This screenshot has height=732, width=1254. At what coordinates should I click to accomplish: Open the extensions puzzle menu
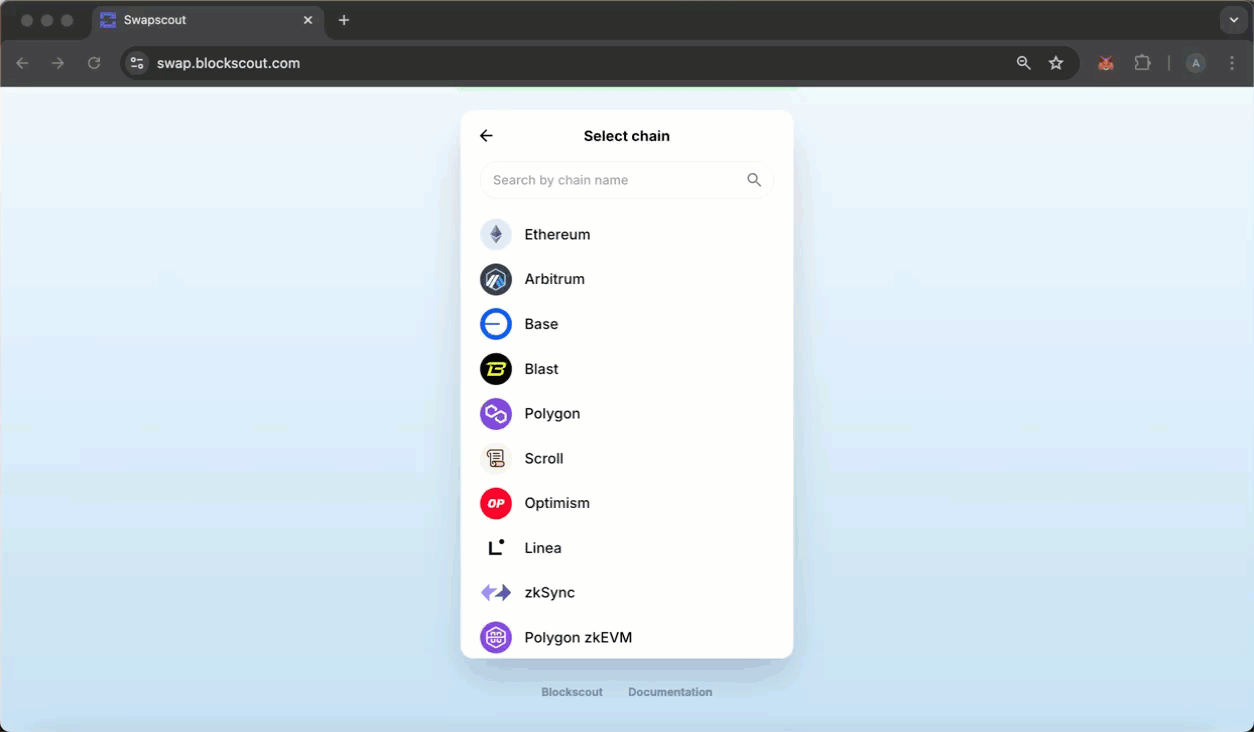point(1142,63)
